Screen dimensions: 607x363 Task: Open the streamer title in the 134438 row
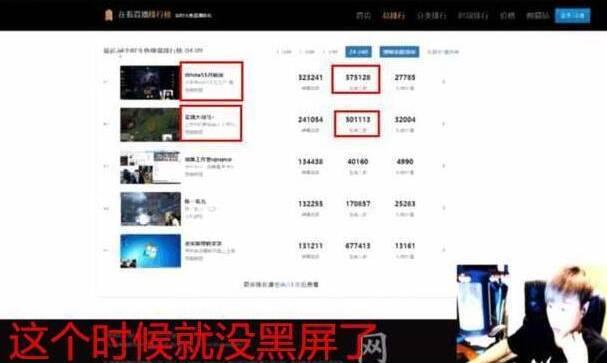point(208,159)
